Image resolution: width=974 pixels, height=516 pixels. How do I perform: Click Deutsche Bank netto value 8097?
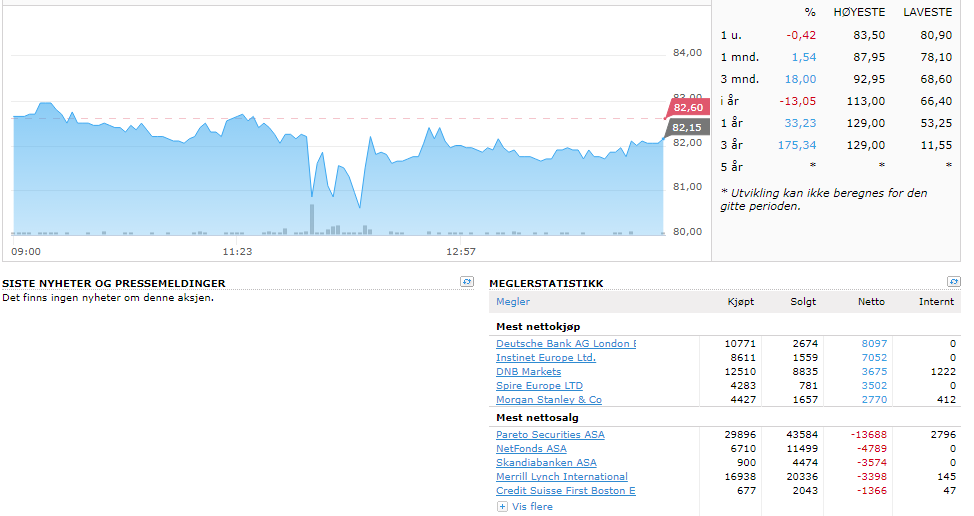click(873, 344)
